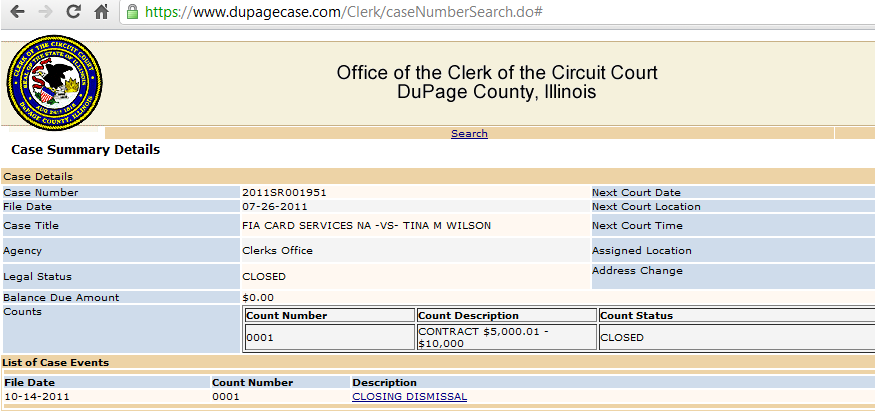Click the List of Case Events header

pyautogui.click(x=56, y=362)
